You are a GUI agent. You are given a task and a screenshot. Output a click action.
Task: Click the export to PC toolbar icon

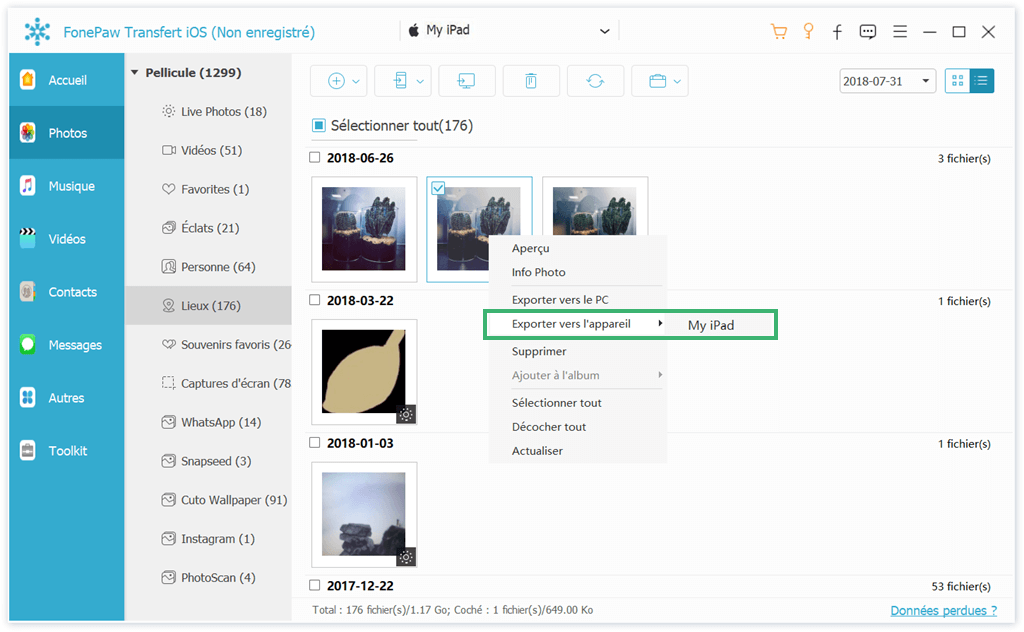pyautogui.click(x=466, y=81)
